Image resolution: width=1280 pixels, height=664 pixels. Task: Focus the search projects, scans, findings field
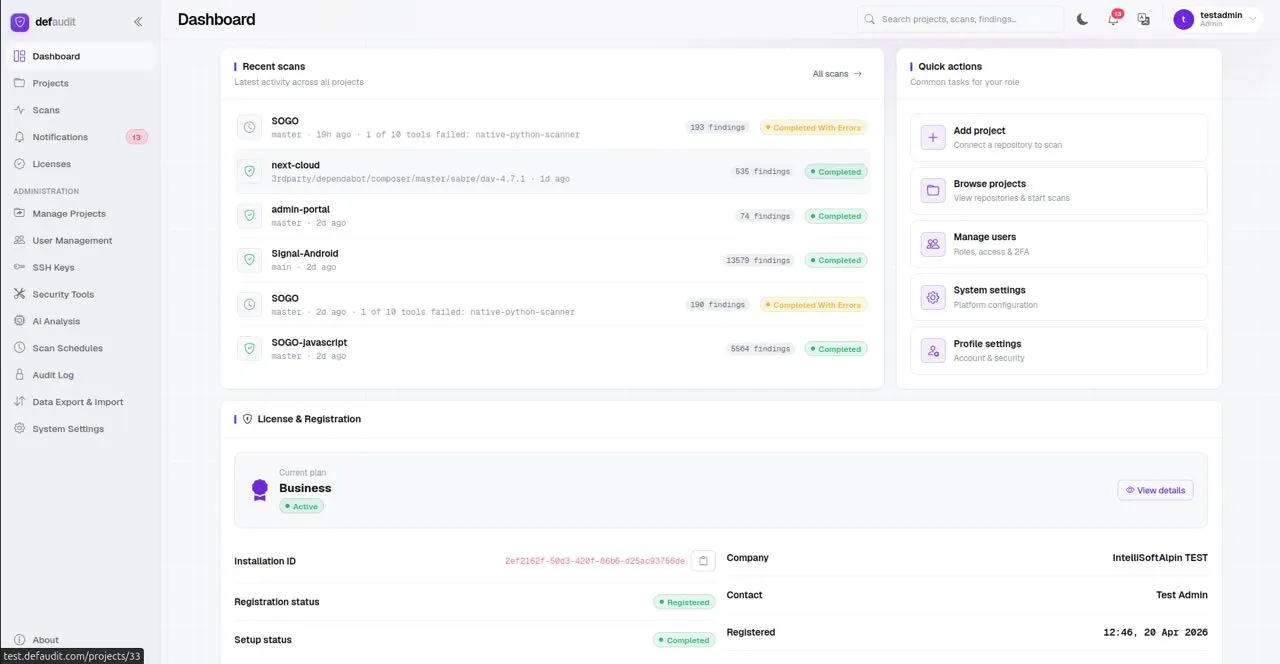point(960,19)
